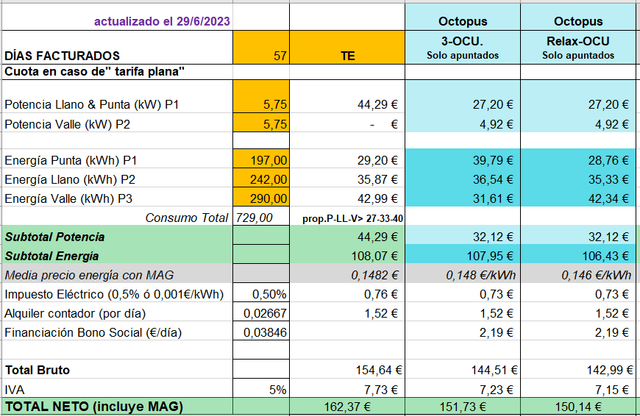Select the Relax-OCU column header
The height and width of the screenshot is (416, 640).
pyautogui.click(x=578, y=47)
